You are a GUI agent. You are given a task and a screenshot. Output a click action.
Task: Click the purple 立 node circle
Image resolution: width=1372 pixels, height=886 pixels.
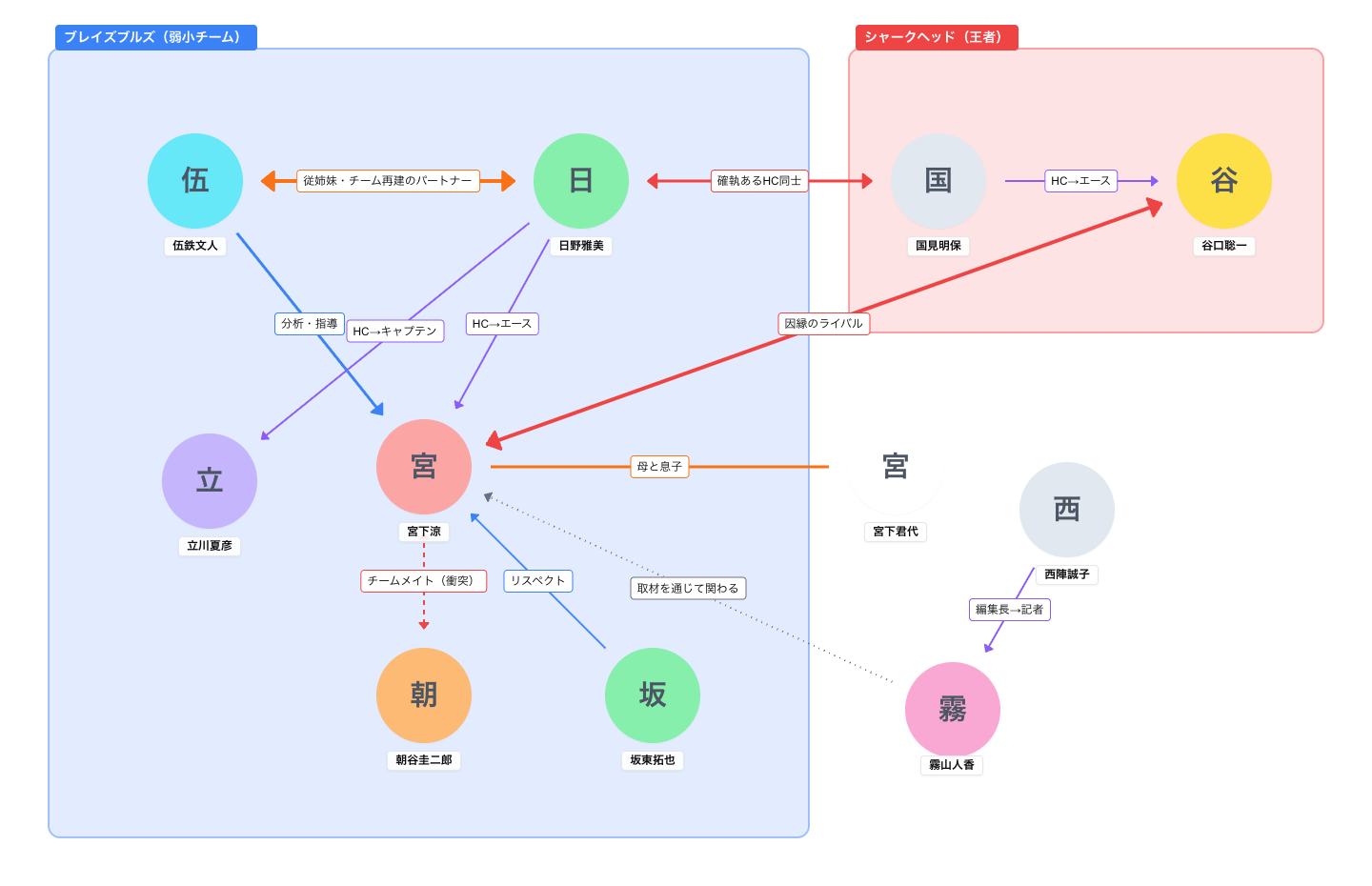tap(210, 481)
